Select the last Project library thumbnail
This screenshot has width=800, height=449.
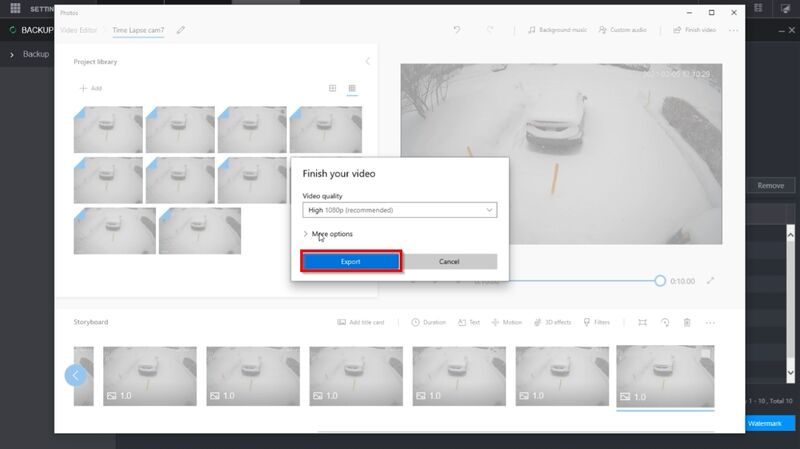[200, 231]
